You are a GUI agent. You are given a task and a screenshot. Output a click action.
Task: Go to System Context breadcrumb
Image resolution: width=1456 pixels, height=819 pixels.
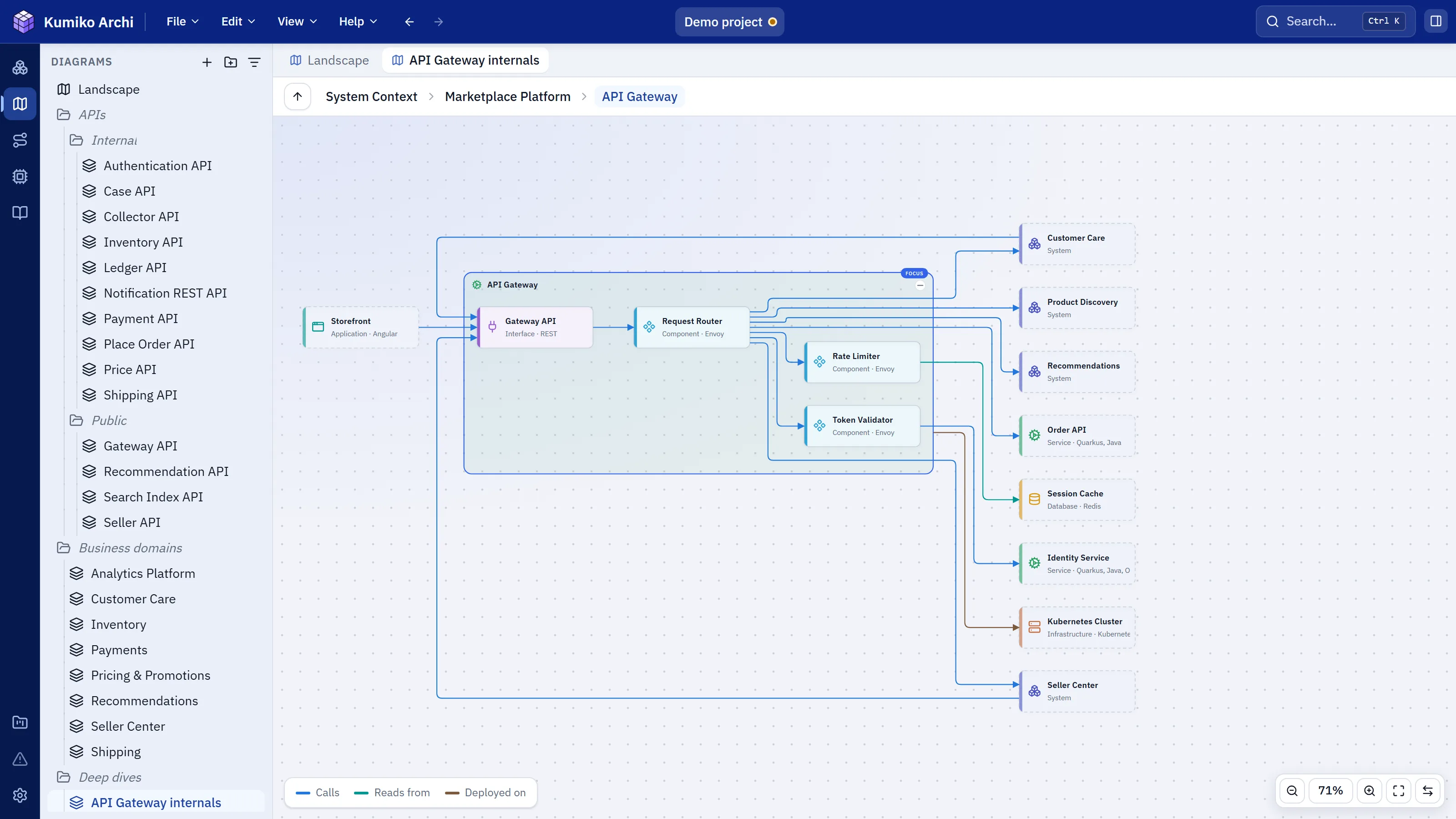pos(371,96)
